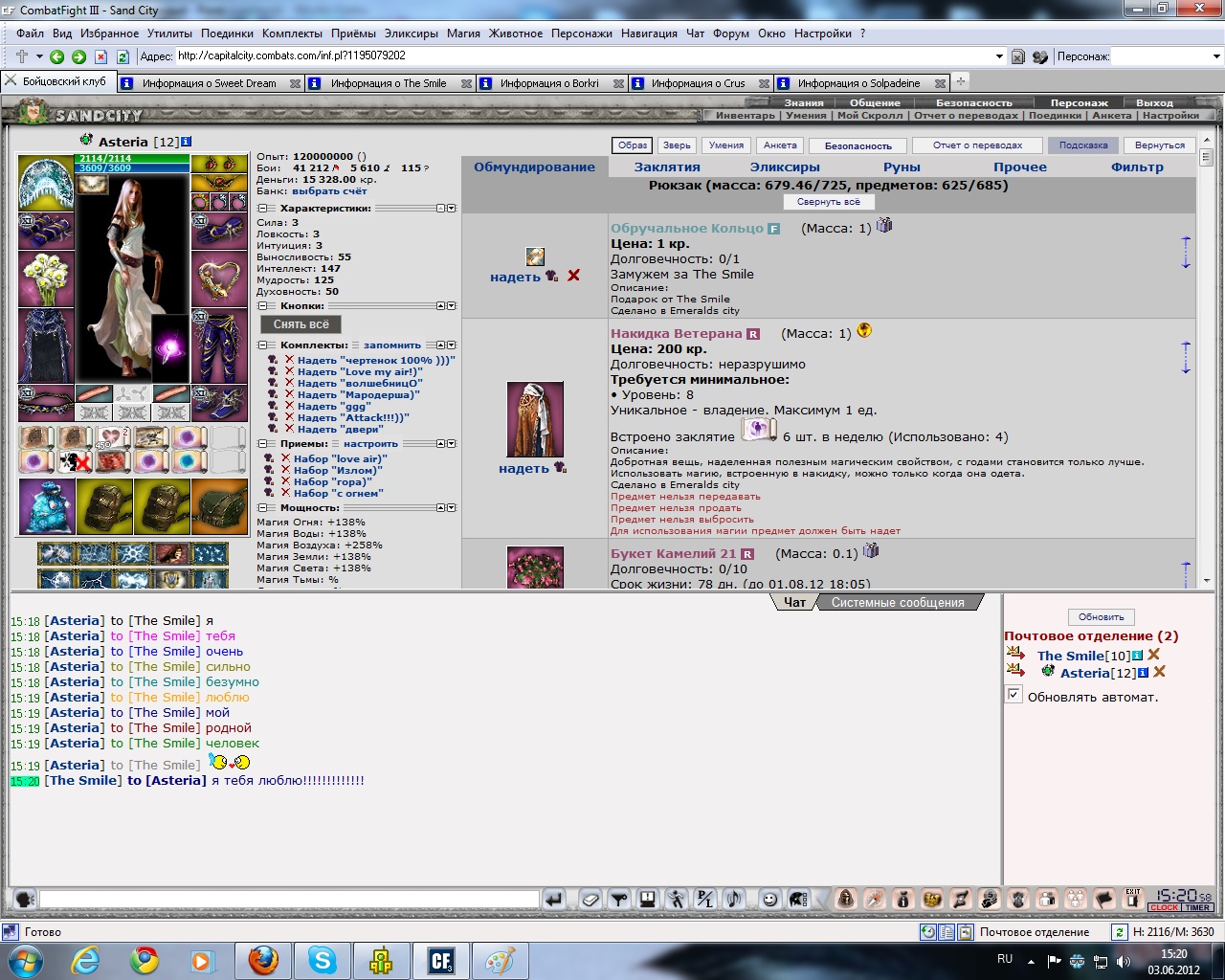Open Навигация menu

649,33
